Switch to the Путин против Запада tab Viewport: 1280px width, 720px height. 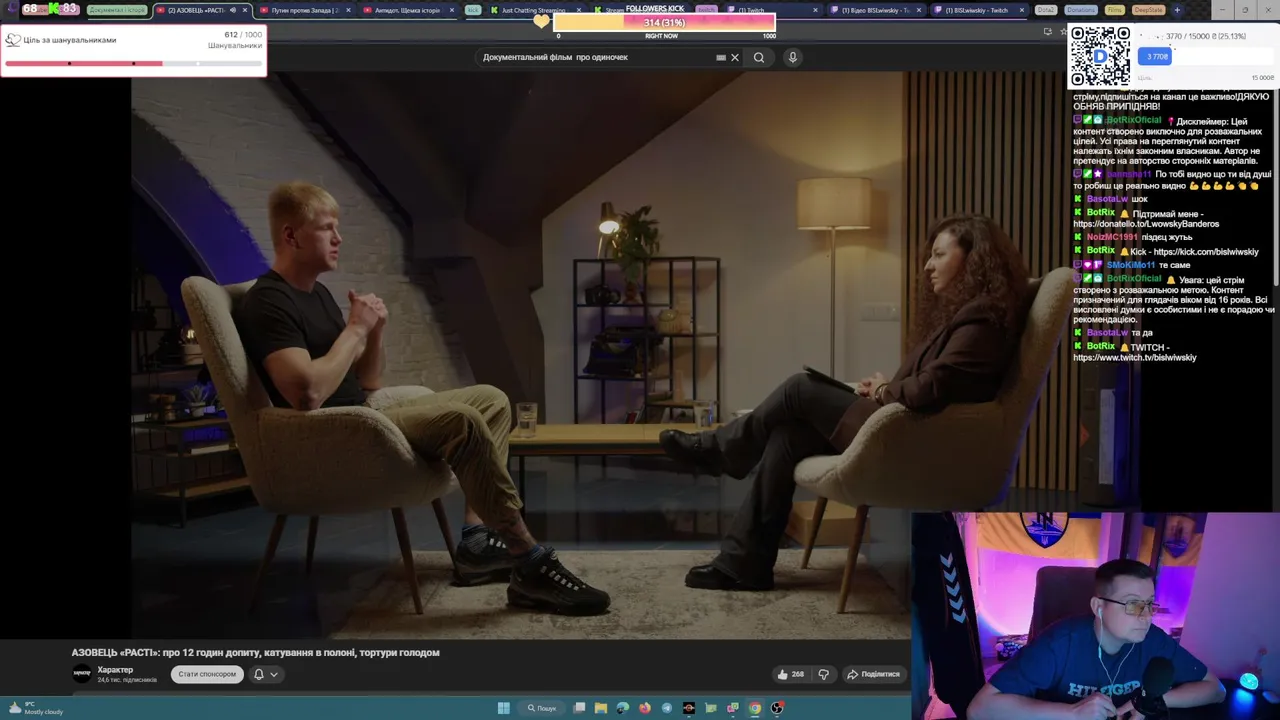point(306,10)
